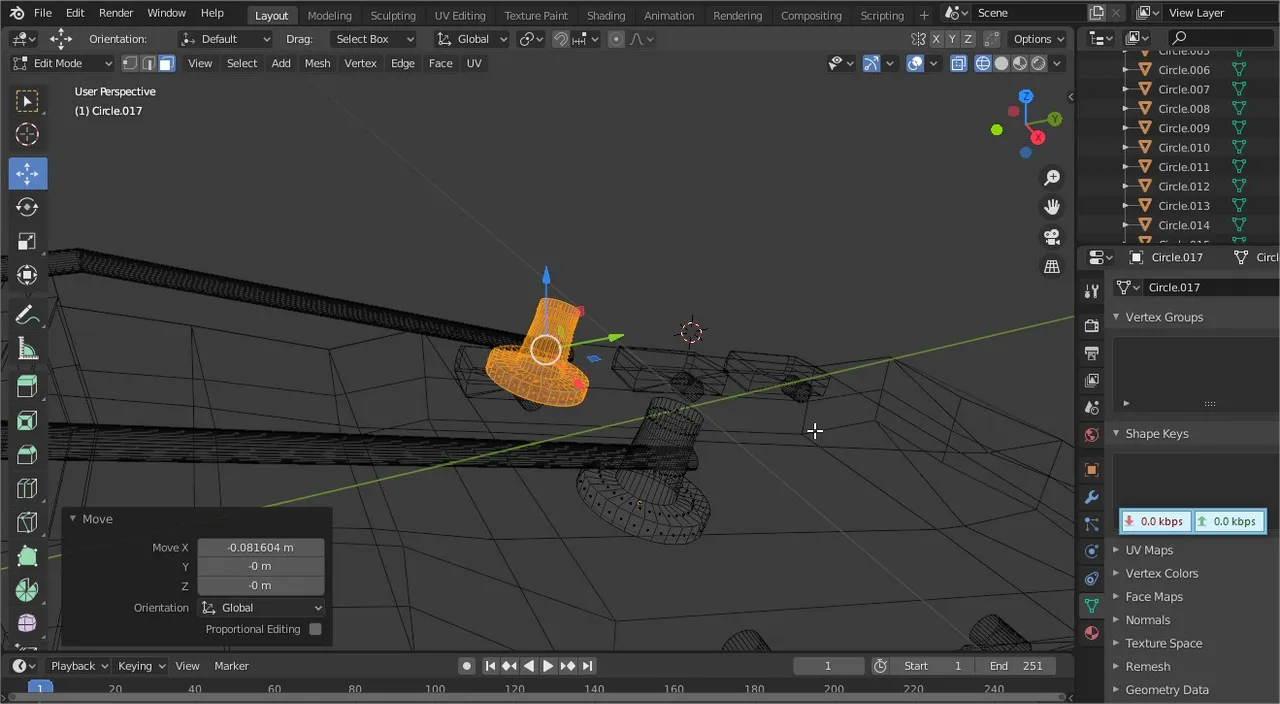Viewport: 1280px width, 704px height.
Task: Switch to the Modeling workspace tab
Action: tap(329, 15)
